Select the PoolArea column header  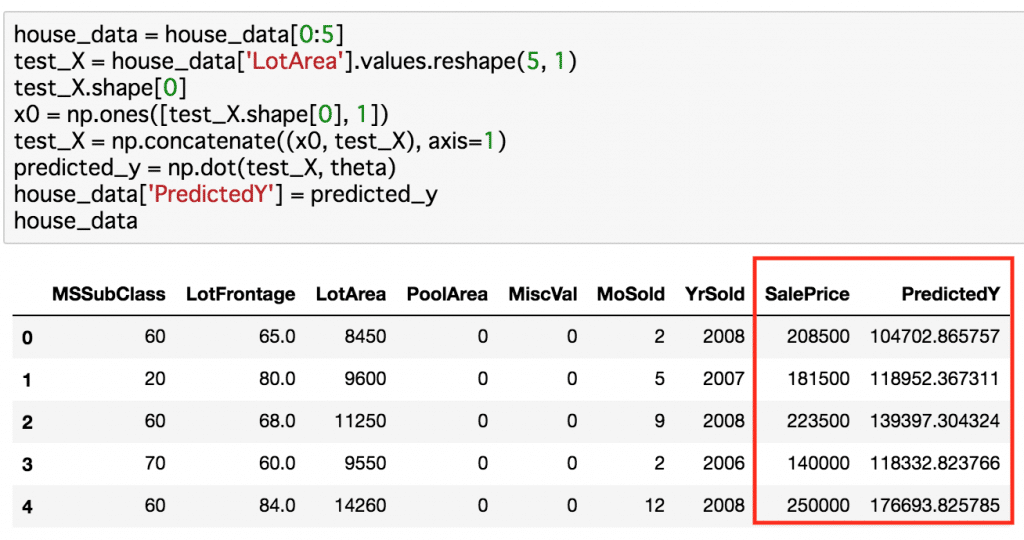click(447, 294)
